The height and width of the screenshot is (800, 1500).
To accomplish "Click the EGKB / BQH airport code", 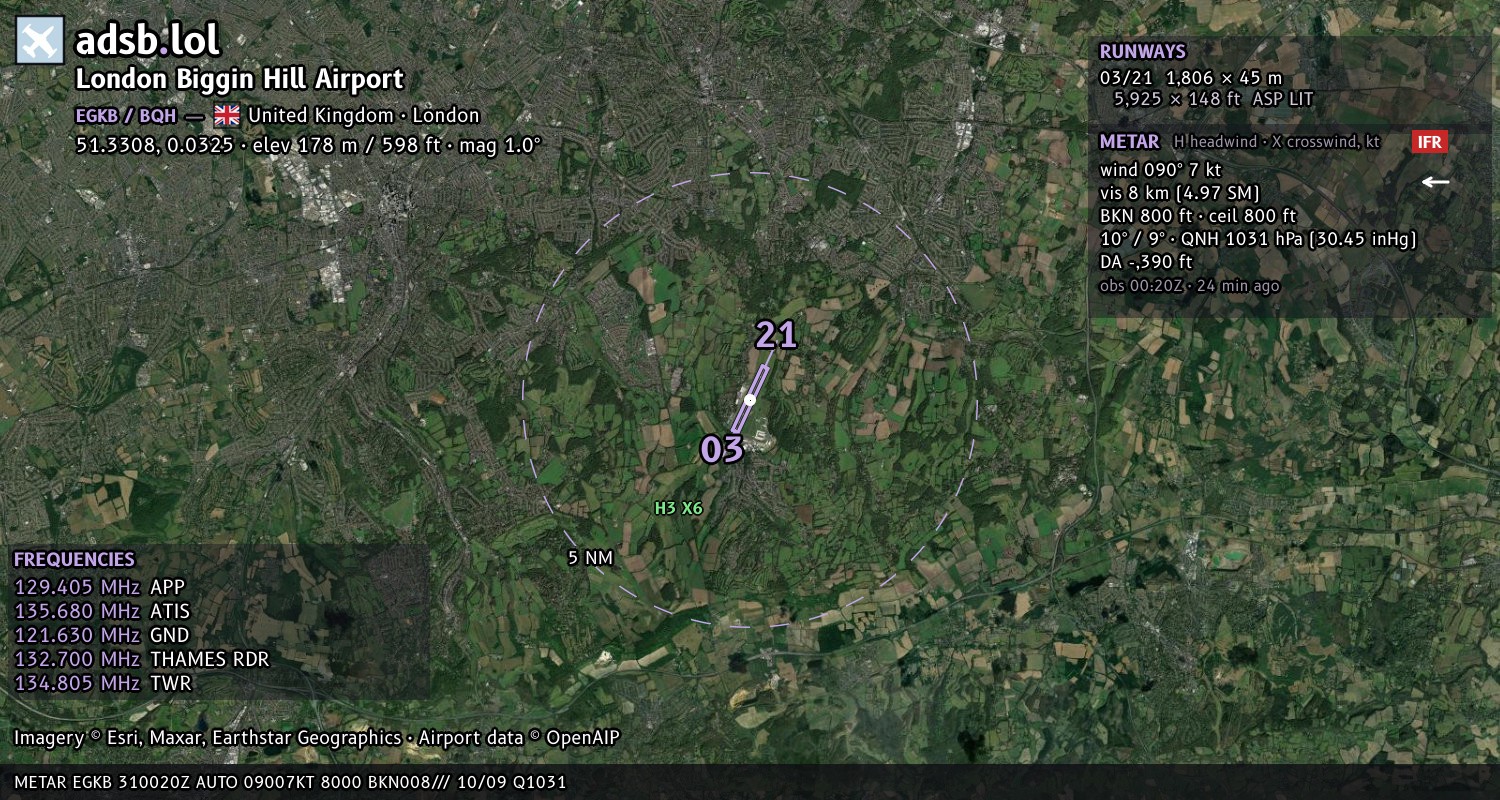I will pos(126,115).
